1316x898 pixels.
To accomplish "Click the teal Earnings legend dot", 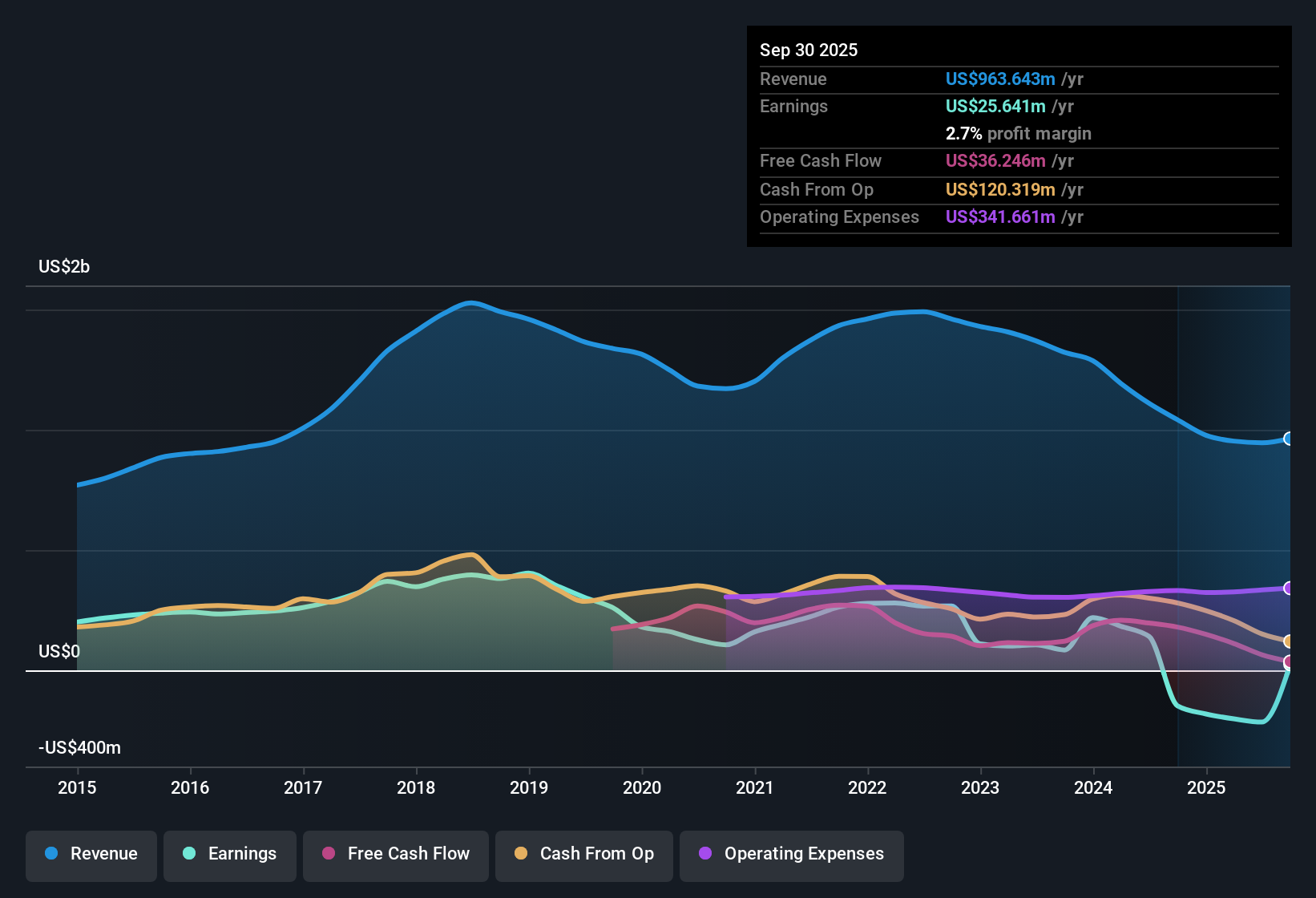I will coord(188,854).
